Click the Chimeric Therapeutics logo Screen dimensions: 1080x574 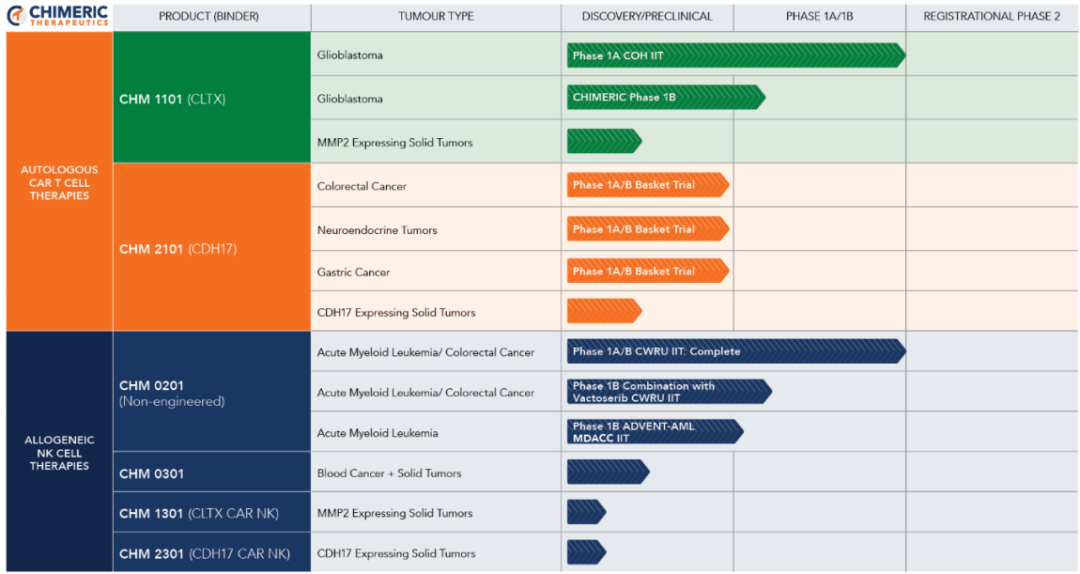click(x=58, y=16)
